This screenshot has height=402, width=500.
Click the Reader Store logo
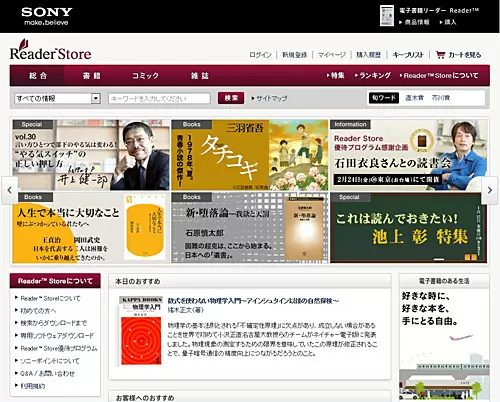(x=50, y=50)
